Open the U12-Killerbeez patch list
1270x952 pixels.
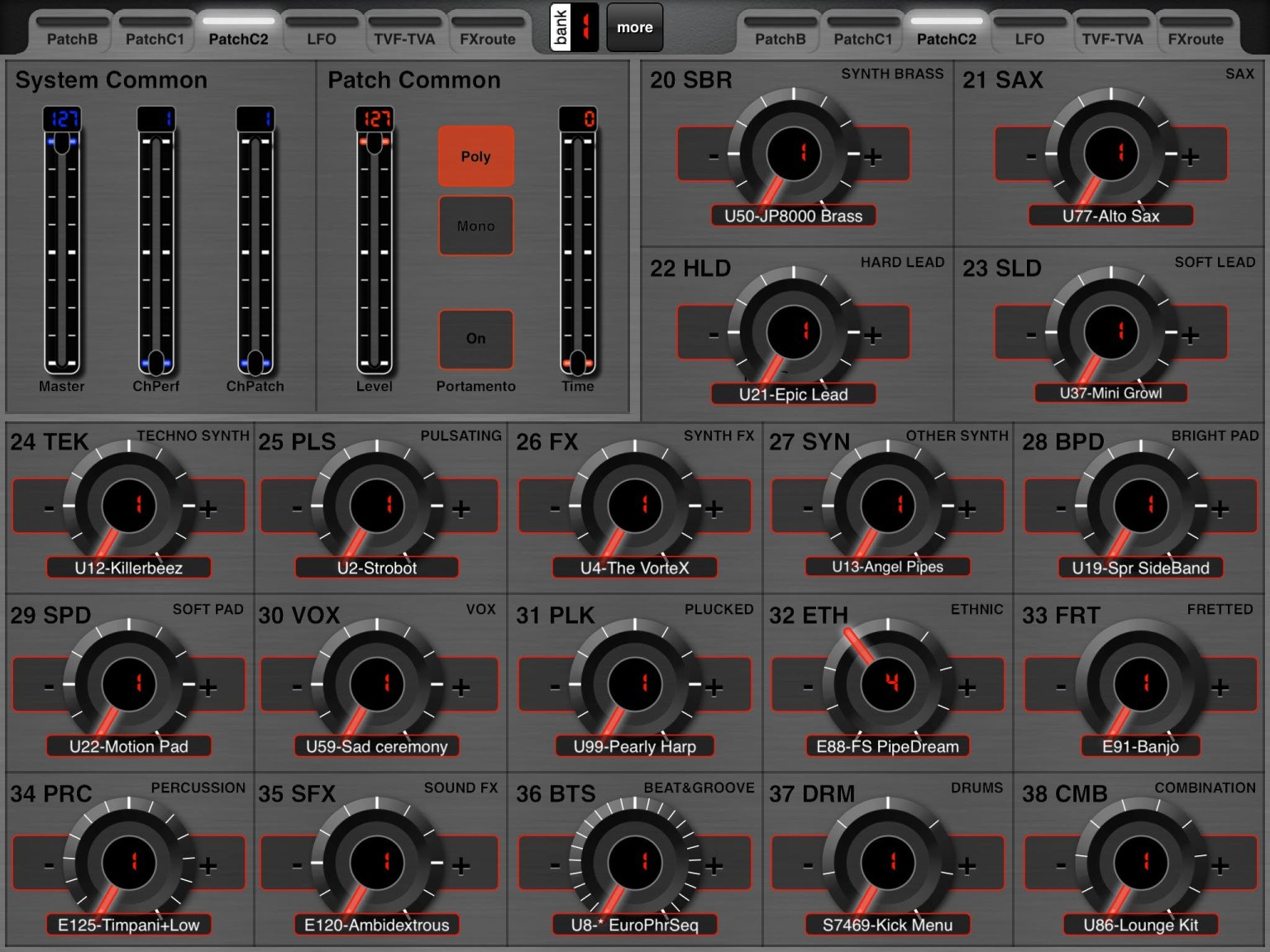(129, 568)
